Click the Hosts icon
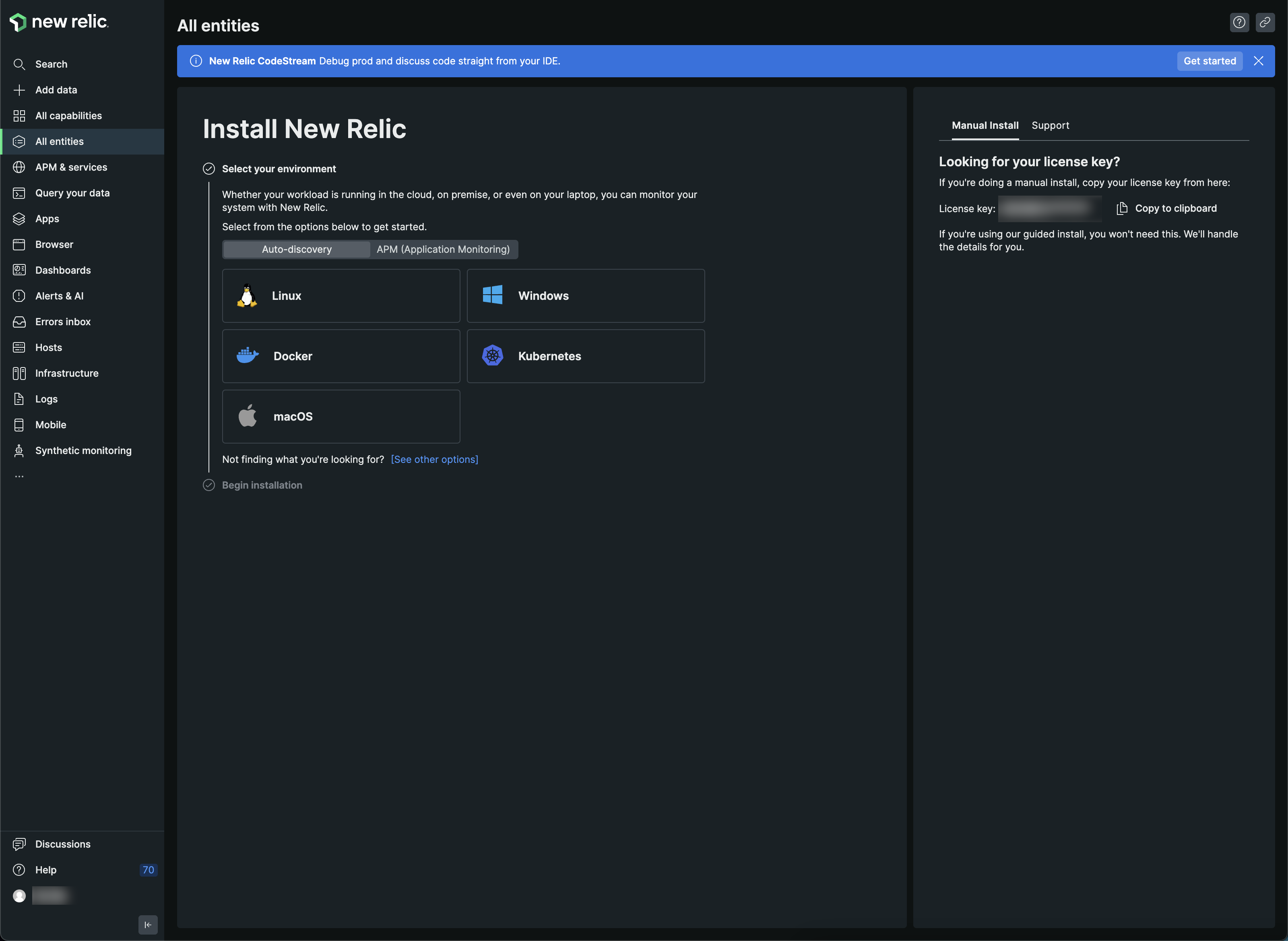This screenshot has width=1288, height=941. [x=19, y=347]
